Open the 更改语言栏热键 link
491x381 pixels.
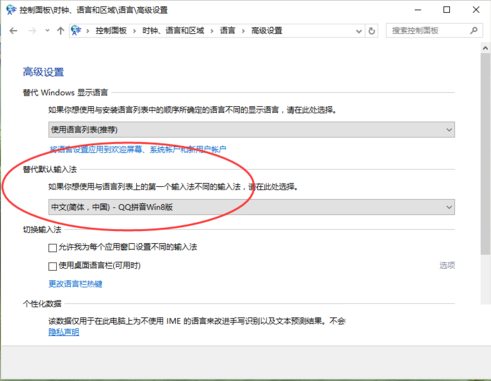point(76,284)
